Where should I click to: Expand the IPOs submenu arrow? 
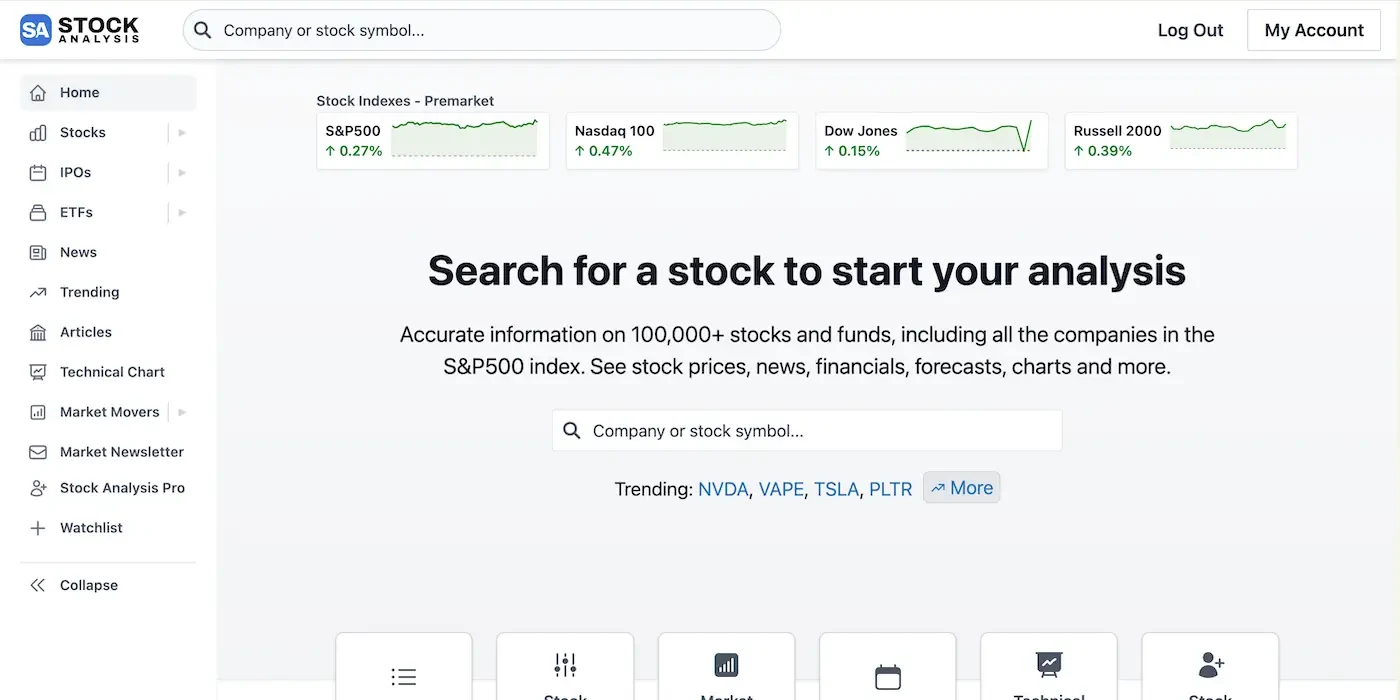point(182,173)
